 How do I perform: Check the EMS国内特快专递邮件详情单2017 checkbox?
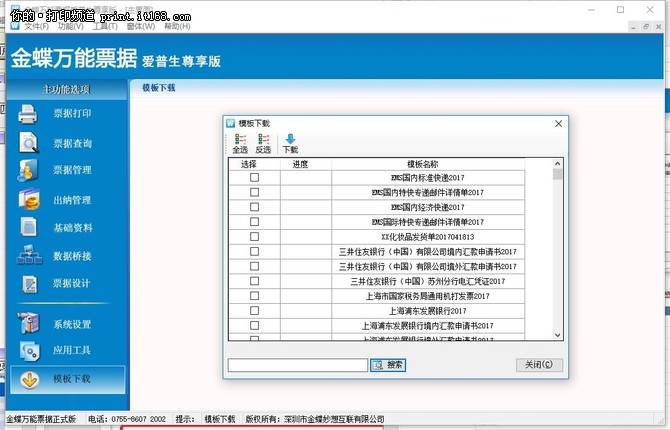(255, 192)
